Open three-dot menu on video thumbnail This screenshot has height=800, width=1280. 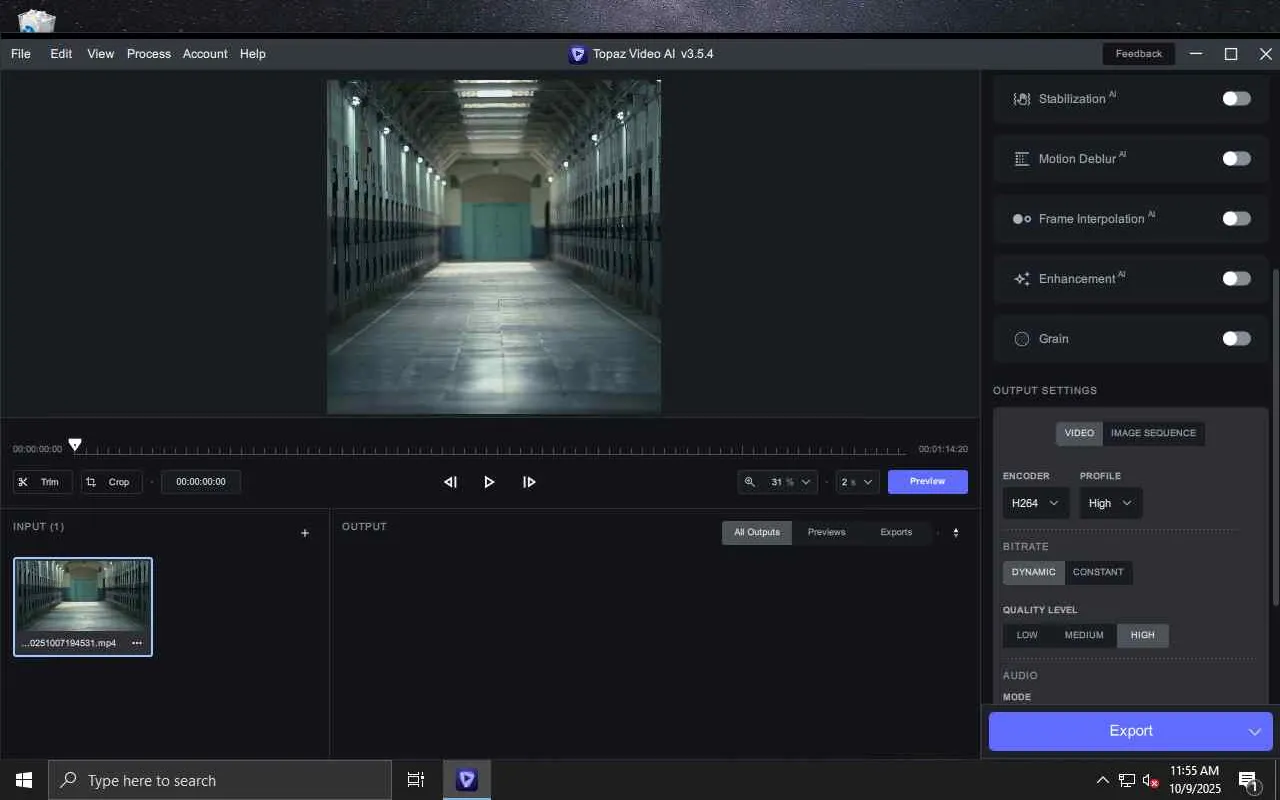pyautogui.click(x=137, y=643)
